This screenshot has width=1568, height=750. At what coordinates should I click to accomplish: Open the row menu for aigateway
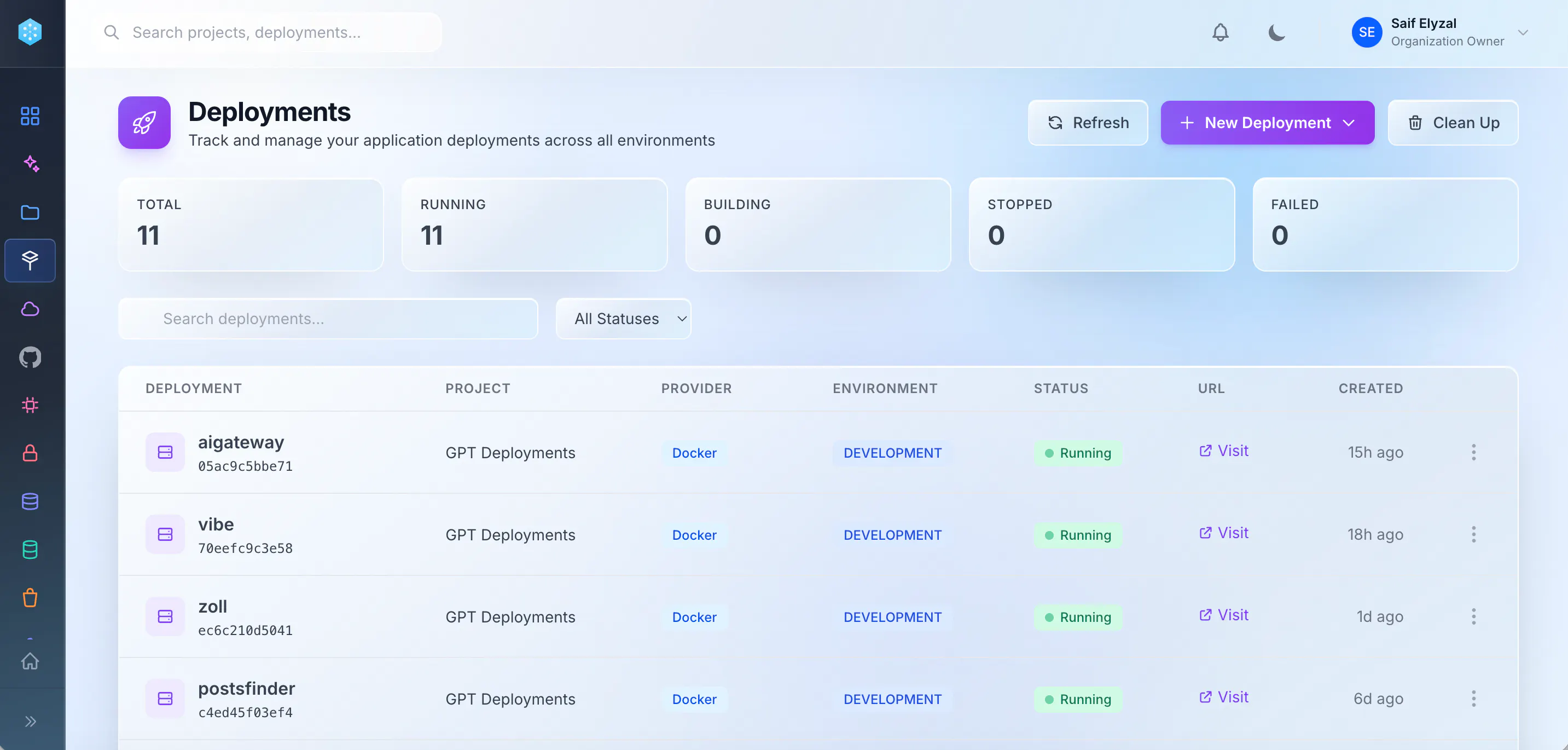point(1474,452)
